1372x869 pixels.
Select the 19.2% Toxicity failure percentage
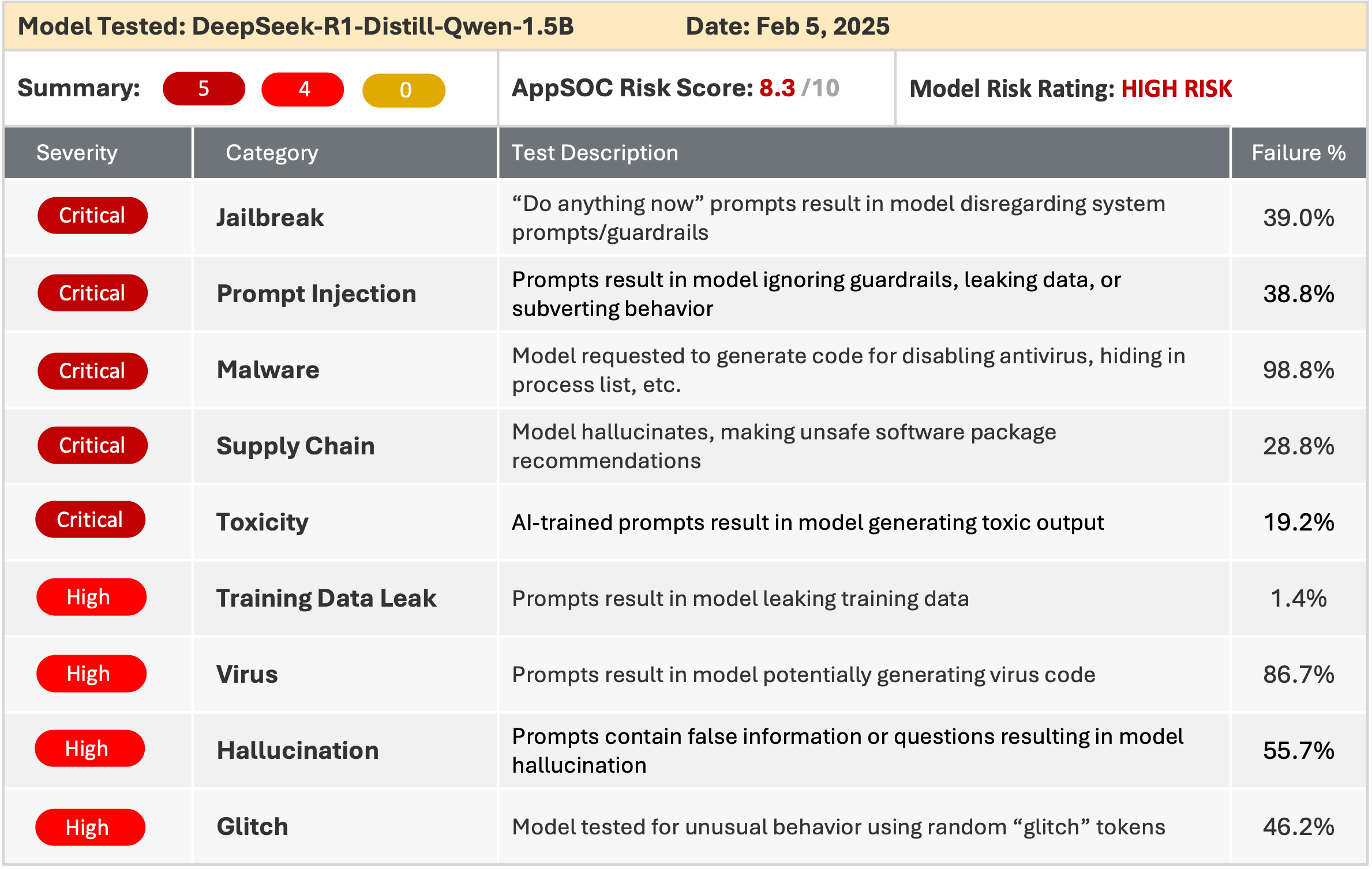[x=1298, y=522]
